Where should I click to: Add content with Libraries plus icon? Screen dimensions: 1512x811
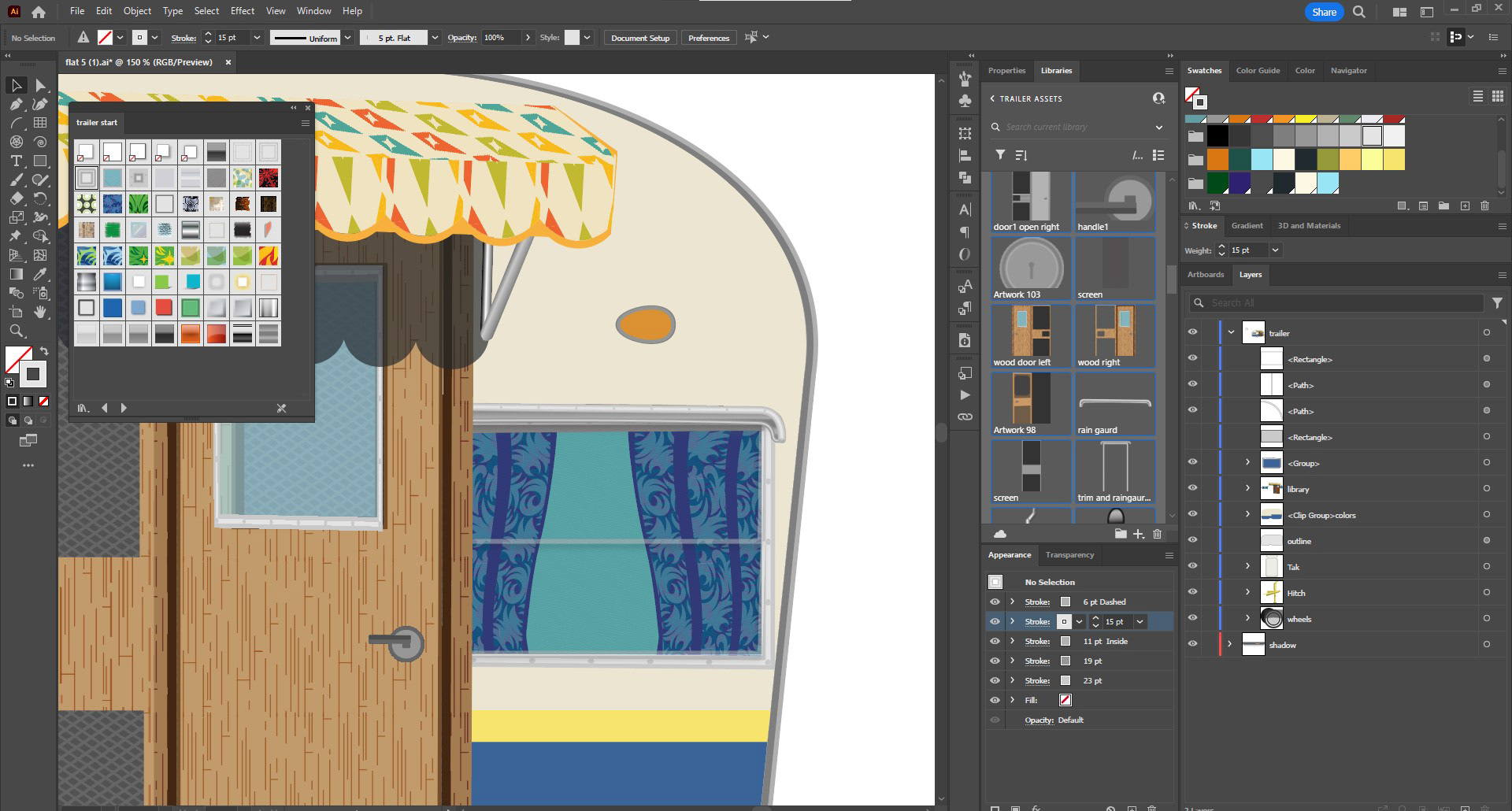click(1139, 534)
